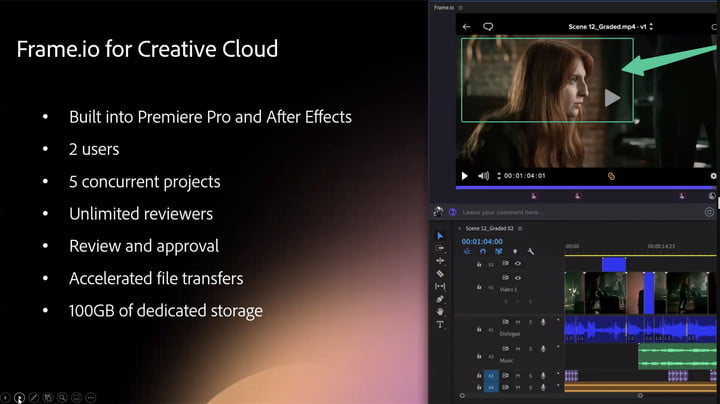
Task: Open the Frame.io comments bubble icon
Action: [x=488, y=26]
